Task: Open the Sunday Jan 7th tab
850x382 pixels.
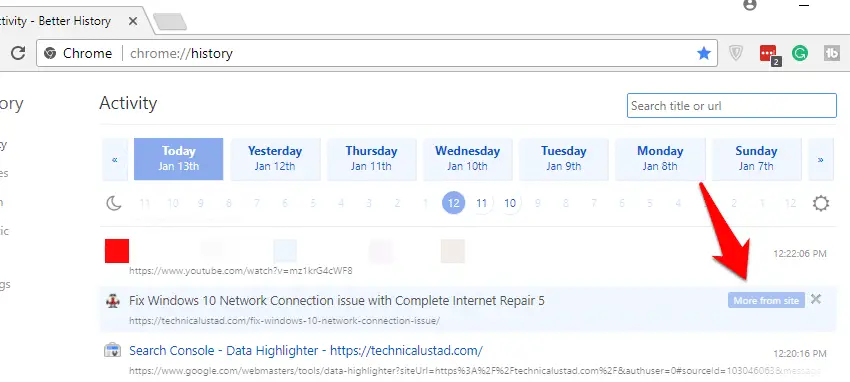Action: click(x=756, y=159)
